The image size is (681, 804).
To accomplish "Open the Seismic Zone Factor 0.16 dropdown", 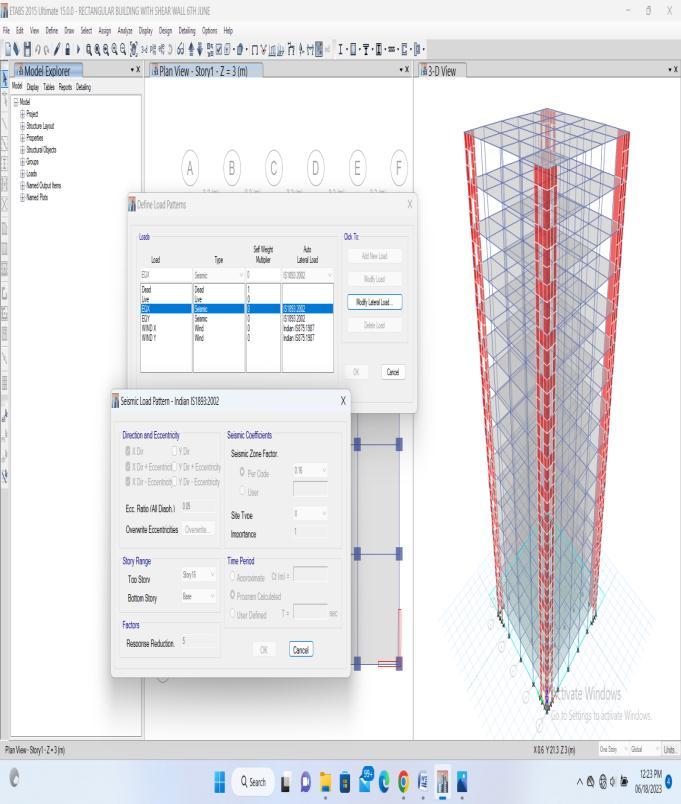I will (x=310, y=470).
